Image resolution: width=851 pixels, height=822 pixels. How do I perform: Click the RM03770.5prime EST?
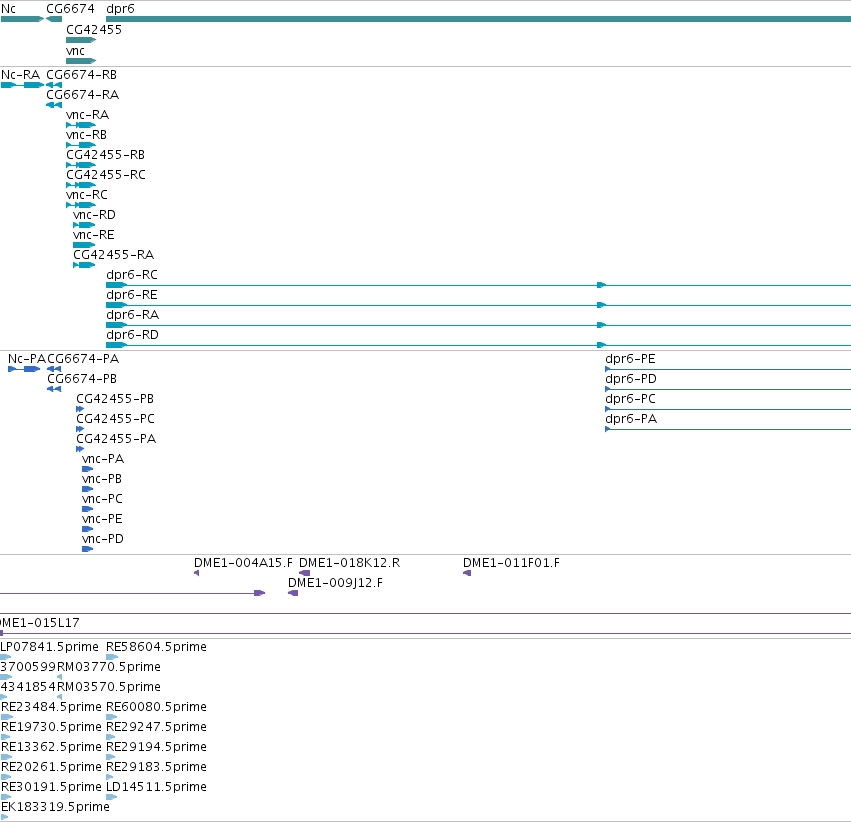pos(60,677)
